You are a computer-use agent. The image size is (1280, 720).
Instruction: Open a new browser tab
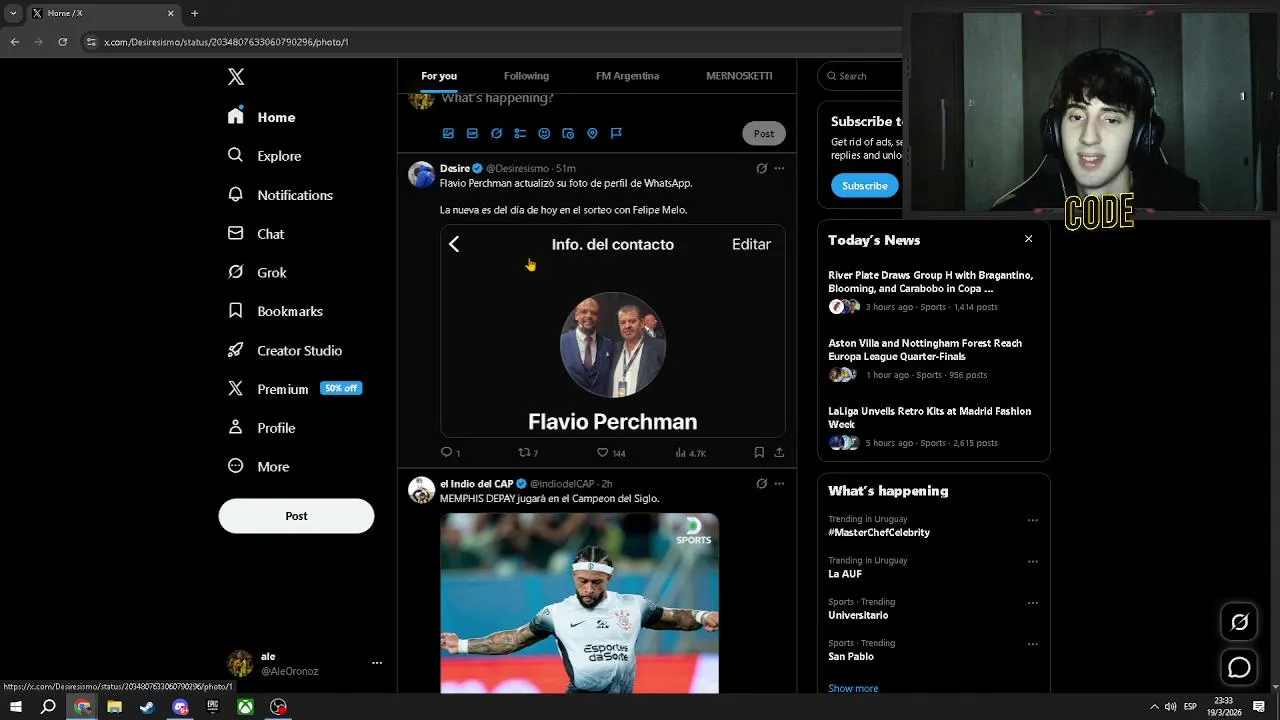tap(194, 13)
